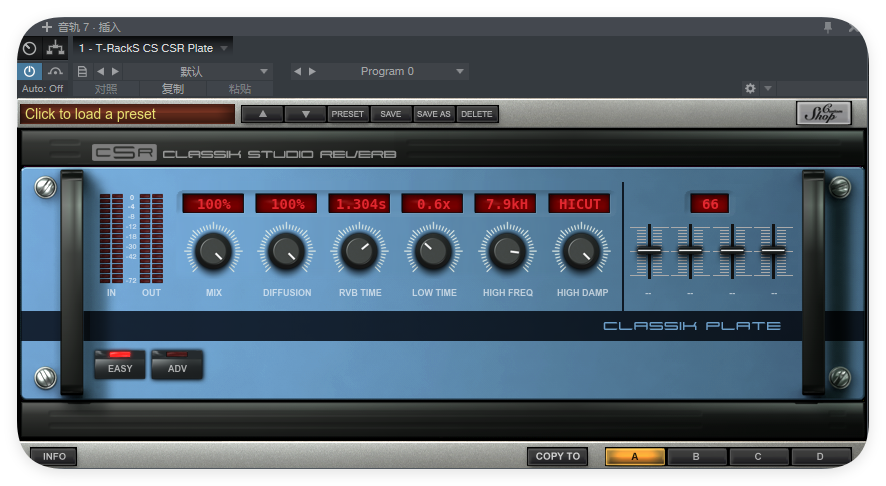Screen dimensions: 886x486
Task: Click the preset down arrow button
Action: coord(306,114)
